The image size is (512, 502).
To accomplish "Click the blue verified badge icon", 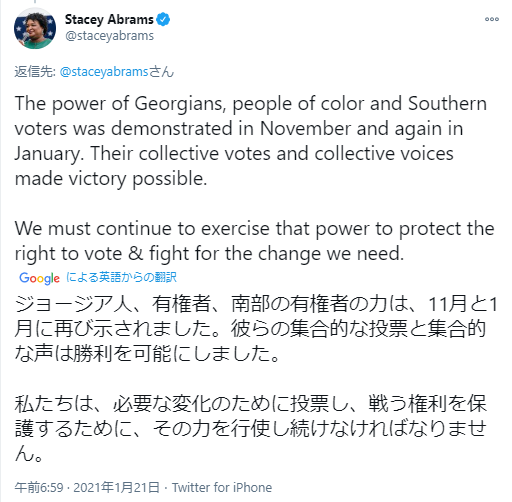I will pyautogui.click(x=163, y=19).
